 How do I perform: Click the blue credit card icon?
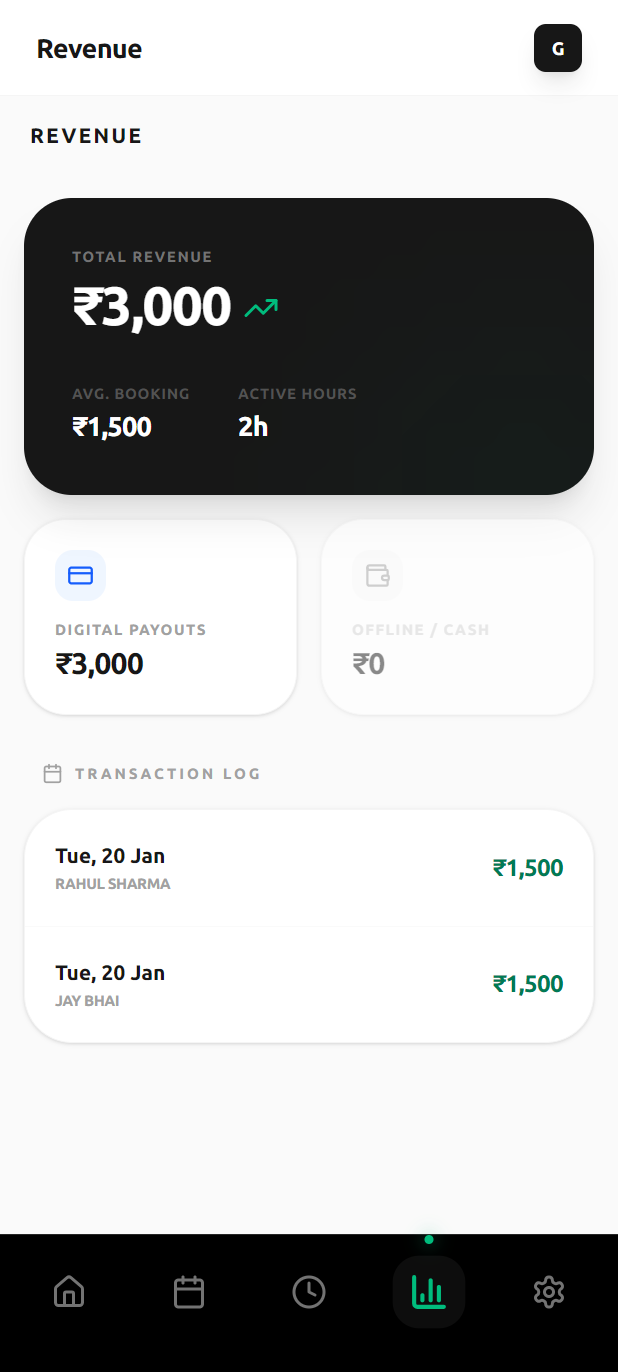[x=80, y=576]
